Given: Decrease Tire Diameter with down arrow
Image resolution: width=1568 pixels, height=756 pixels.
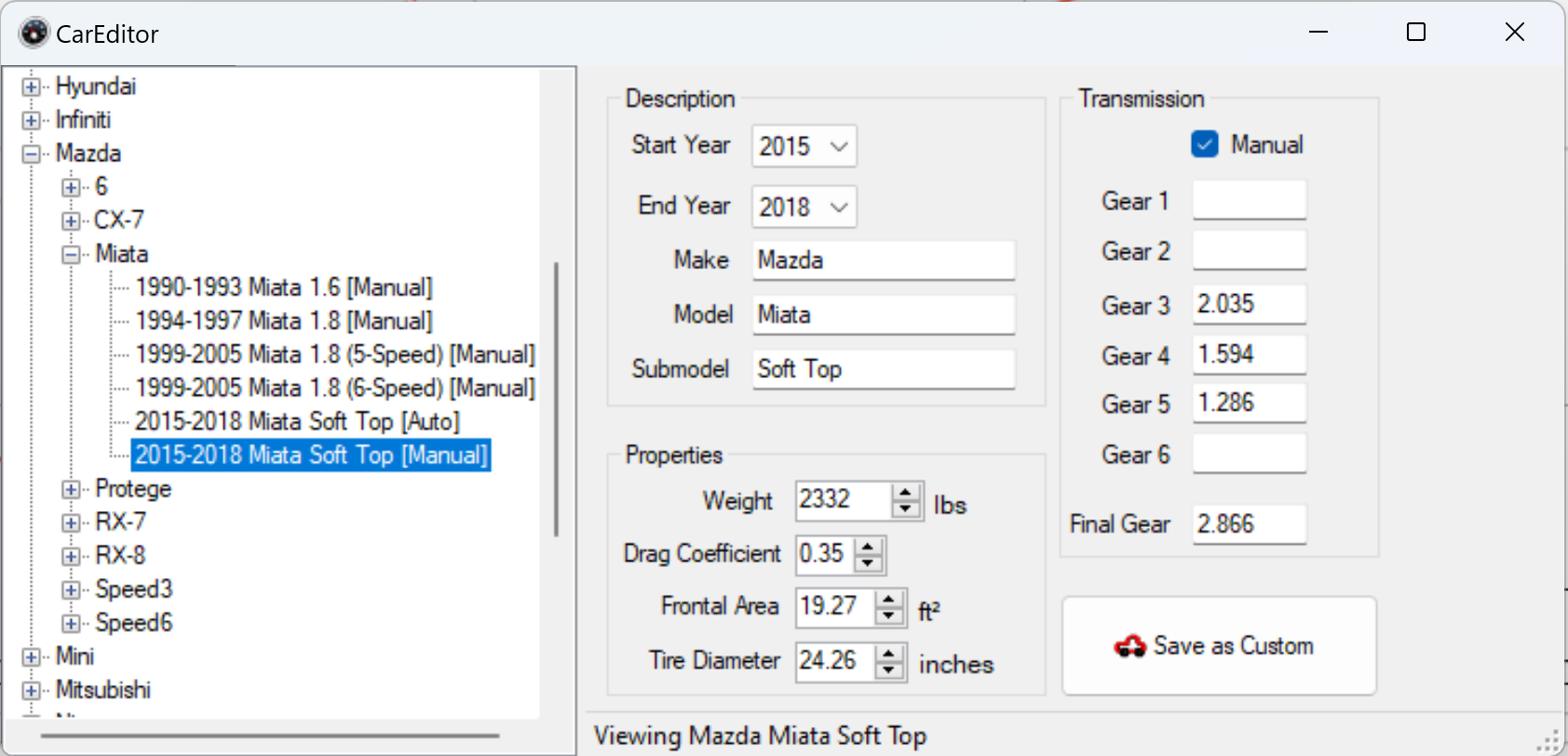Looking at the screenshot, I should click(889, 671).
